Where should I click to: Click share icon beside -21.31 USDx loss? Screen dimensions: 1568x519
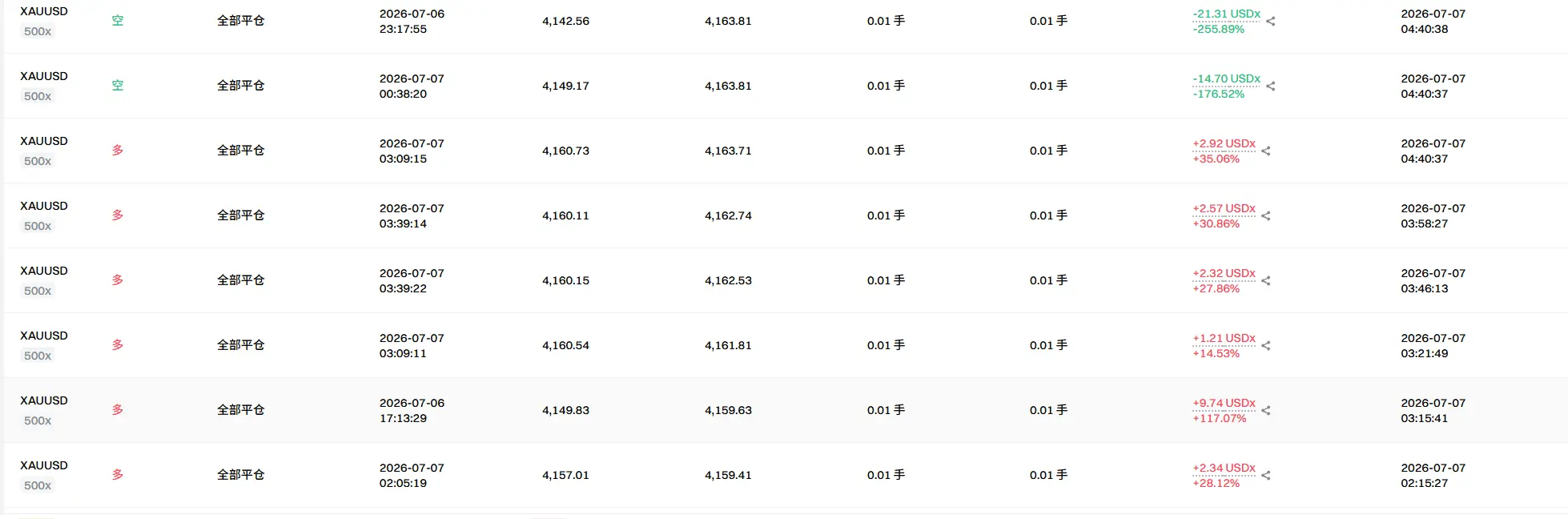coord(1270,22)
